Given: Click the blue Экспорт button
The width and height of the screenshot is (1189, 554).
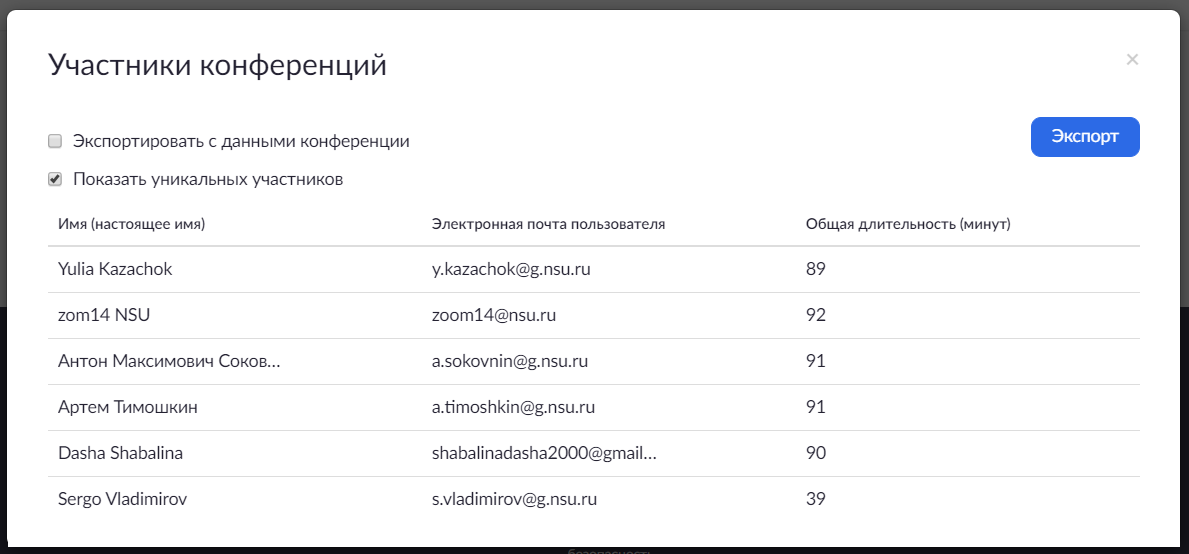Looking at the screenshot, I should coord(1085,138).
